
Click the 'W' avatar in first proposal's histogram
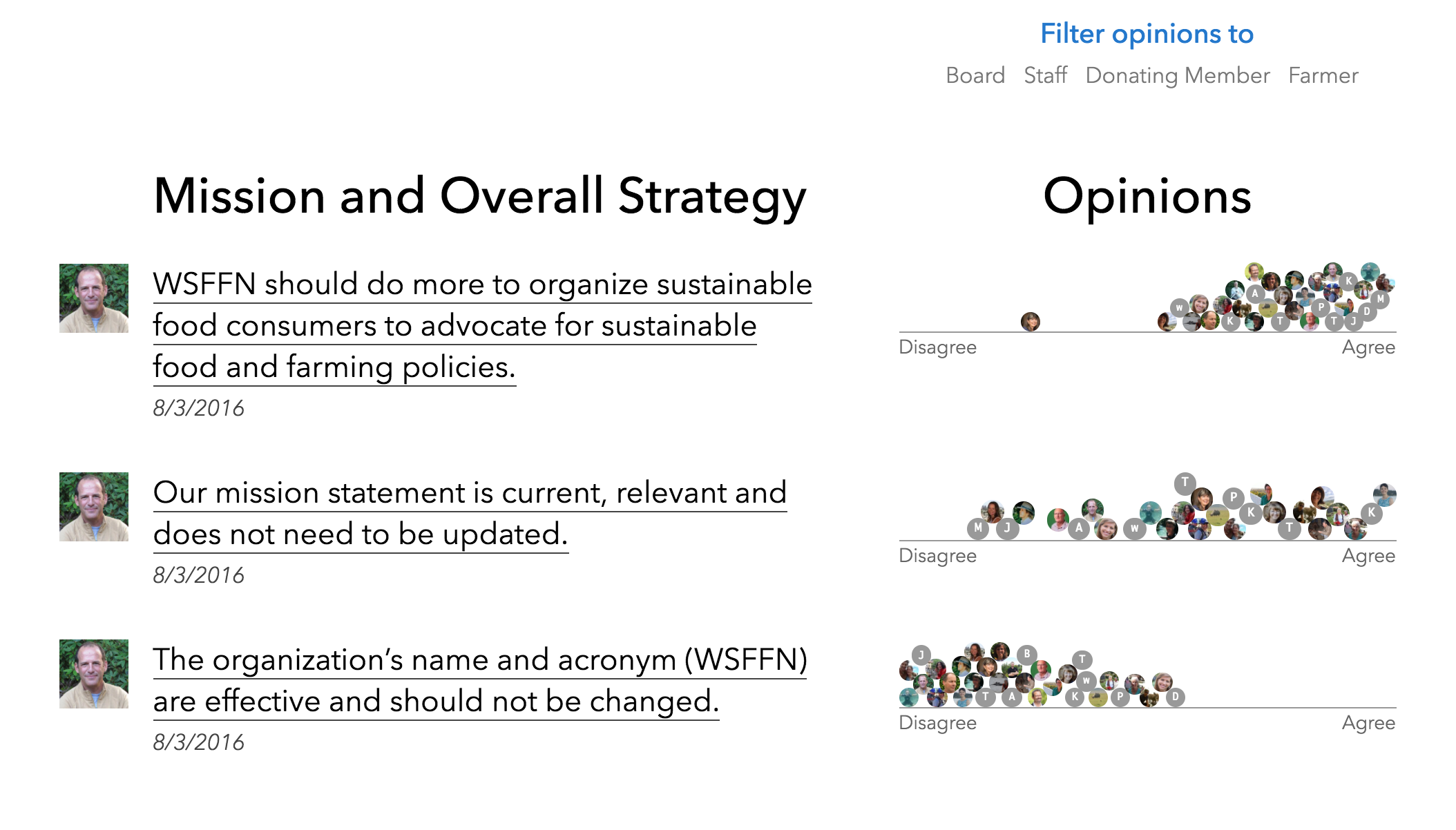(x=1180, y=308)
